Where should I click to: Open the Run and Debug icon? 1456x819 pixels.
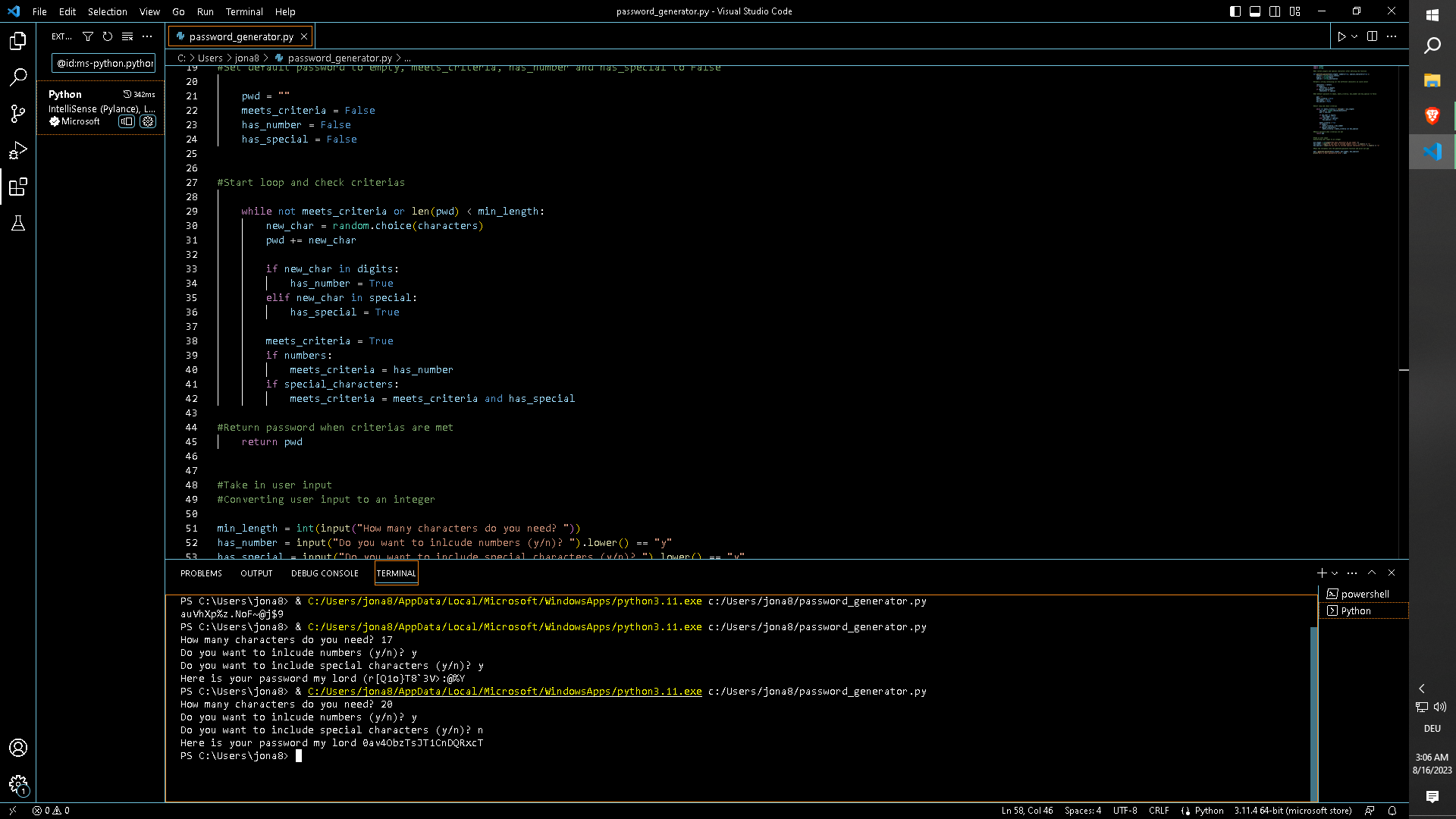click(18, 150)
